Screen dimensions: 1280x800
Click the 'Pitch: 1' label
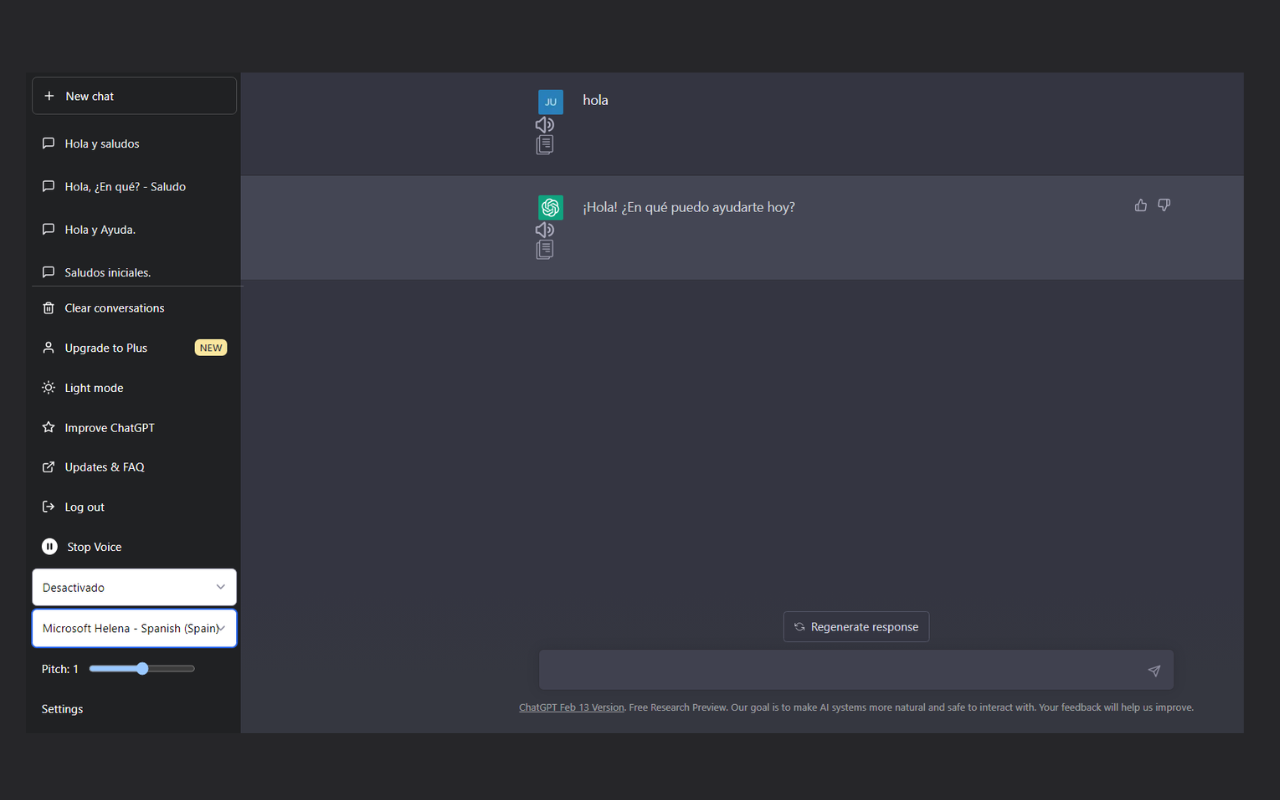tap(60, 669)
